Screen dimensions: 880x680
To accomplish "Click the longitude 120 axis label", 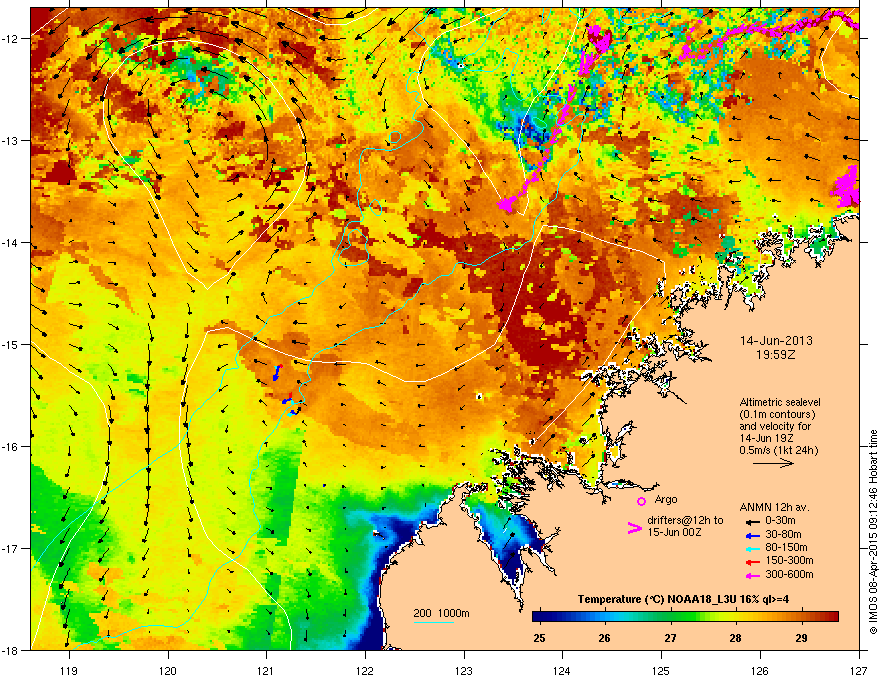I will [x=168, y=671].
